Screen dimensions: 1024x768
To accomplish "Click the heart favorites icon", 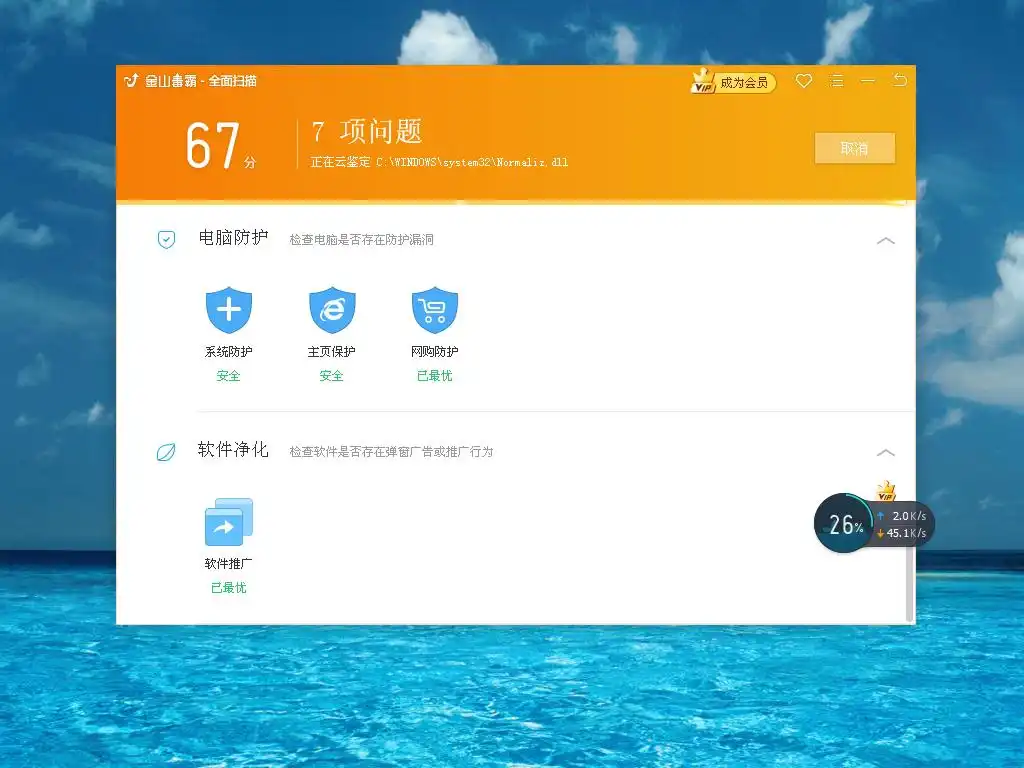I will click(x=803, y=81).
